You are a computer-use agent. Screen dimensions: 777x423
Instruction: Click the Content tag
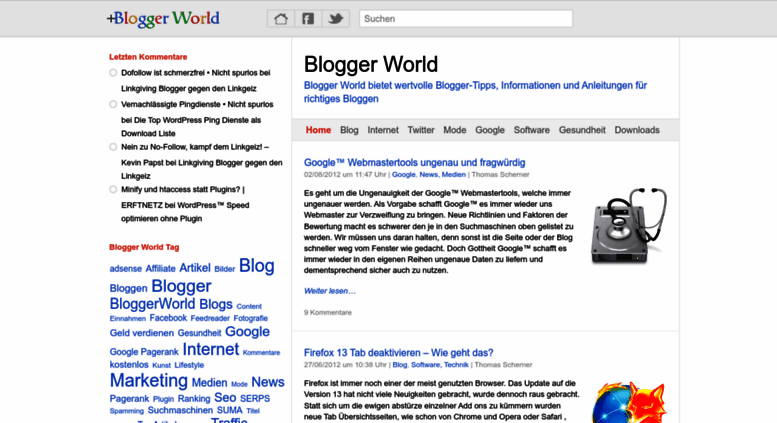pyautogui.click(x=249, y=307)
